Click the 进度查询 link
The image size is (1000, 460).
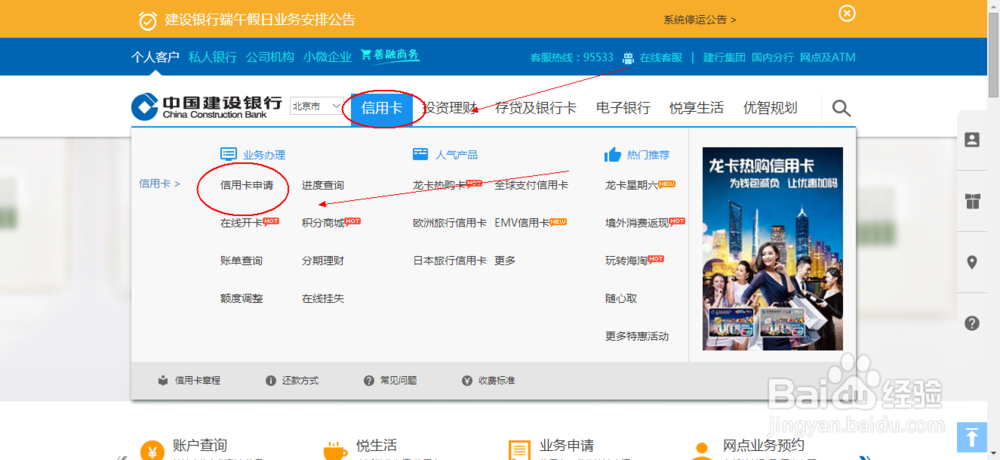(323, 186)
